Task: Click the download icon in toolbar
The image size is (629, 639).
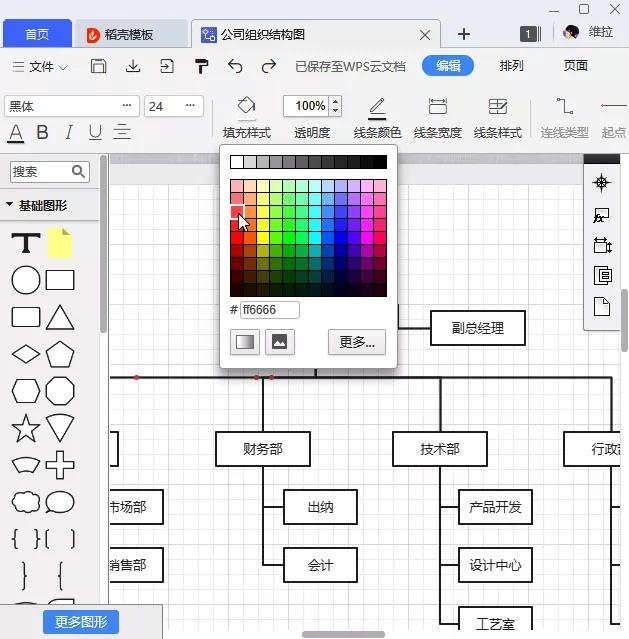Action: [x=133, y=66]
